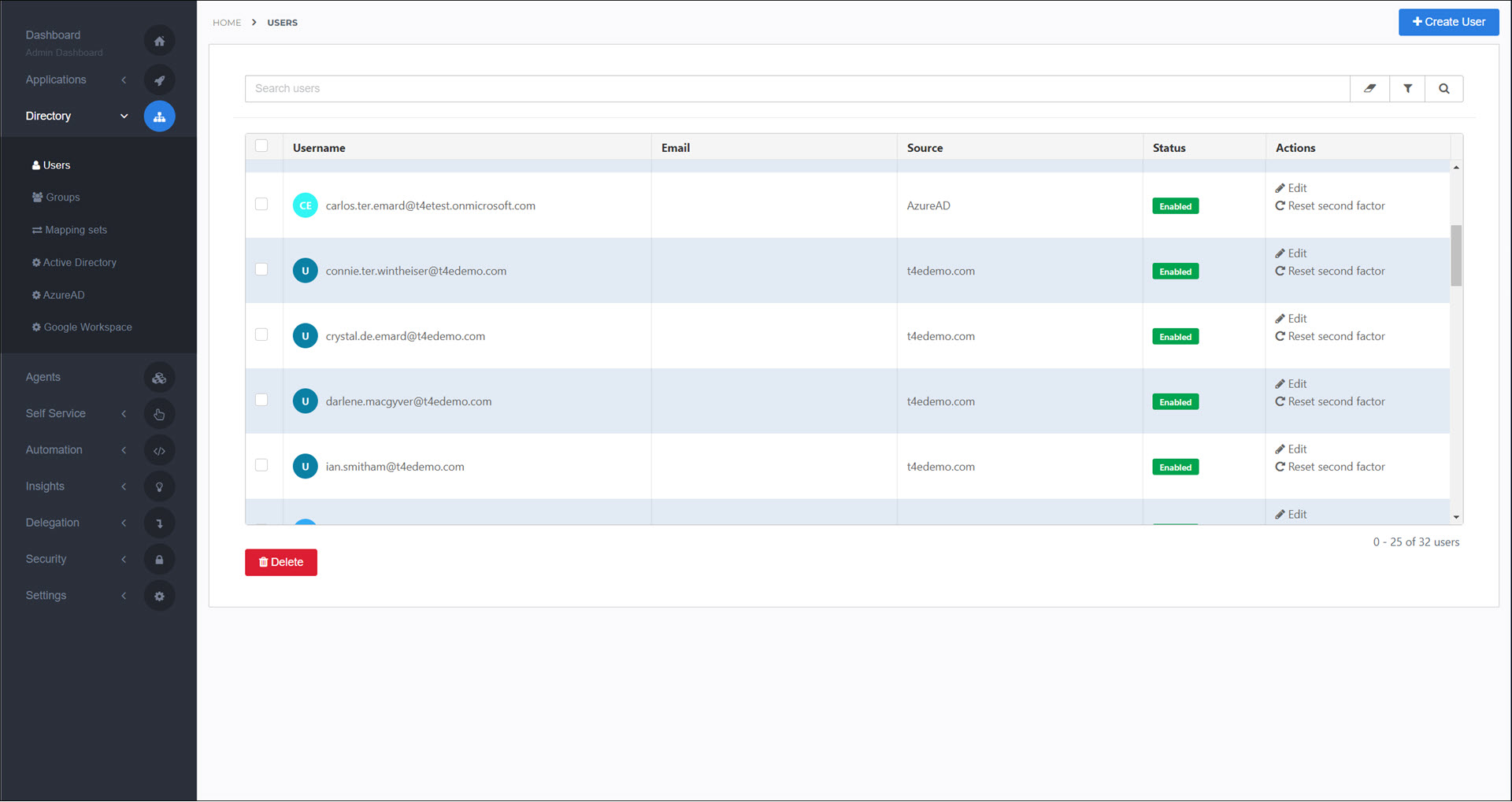The width and height of the screenshot is (1512, 802).
Task: Expand the Automation chevron
Action: click(x=124, y=450)
